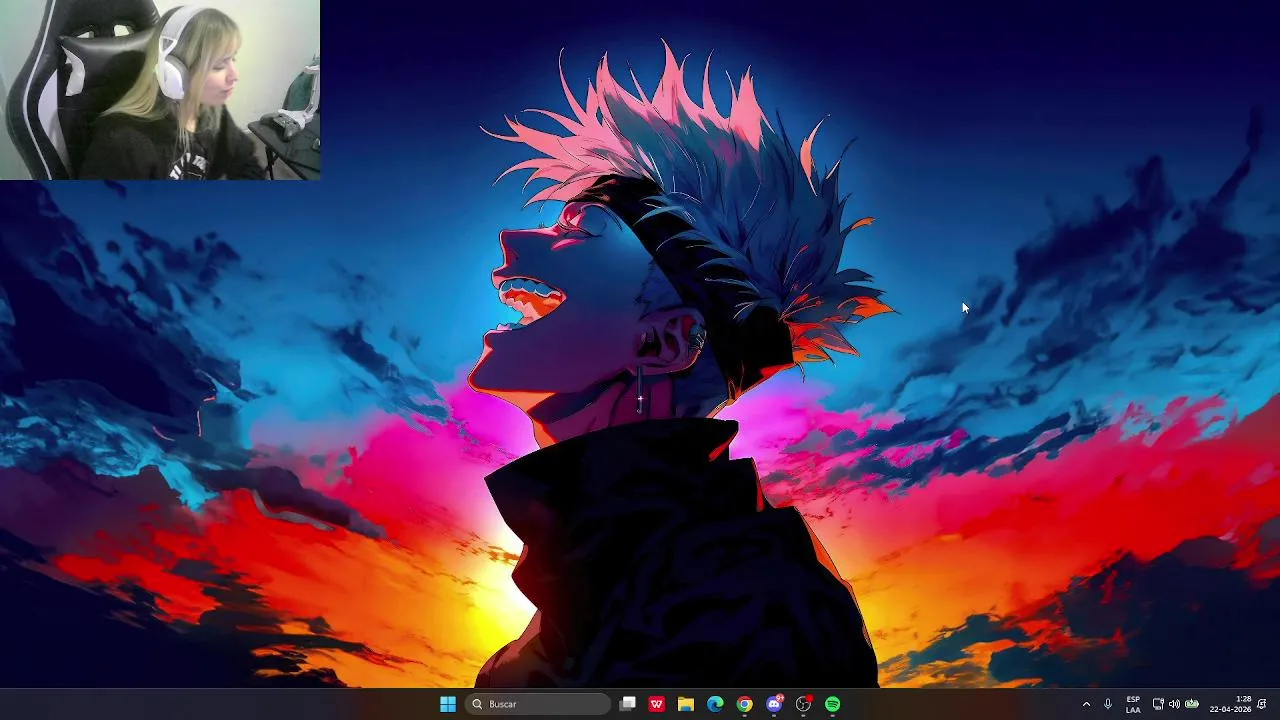This screenshot has height=720, width=1280.
Task: Open the Windows Start menu
Action: click(448, 704)
